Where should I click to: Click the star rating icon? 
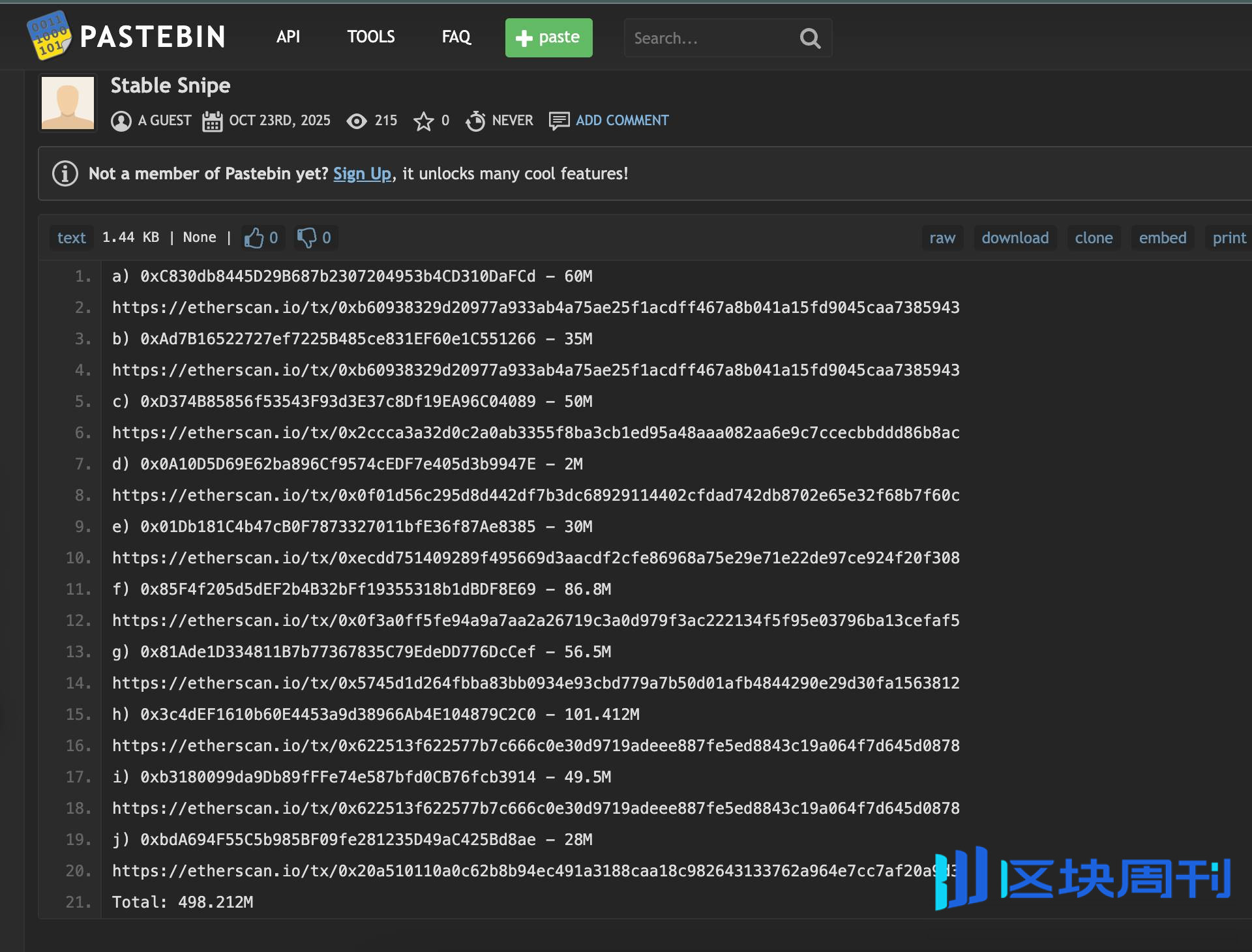click(423, 121)
